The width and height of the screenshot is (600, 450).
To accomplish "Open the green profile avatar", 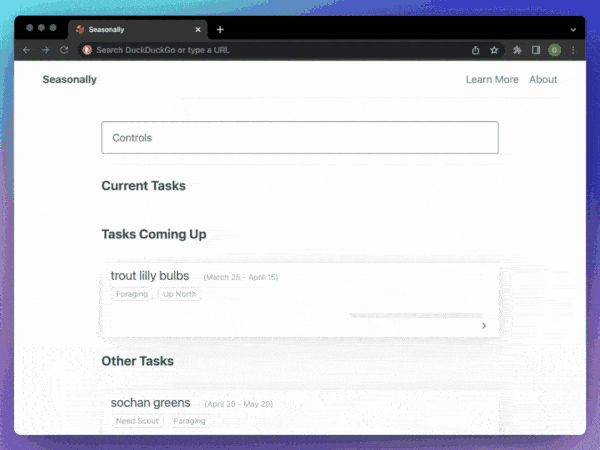I will (x=554, y=50).
